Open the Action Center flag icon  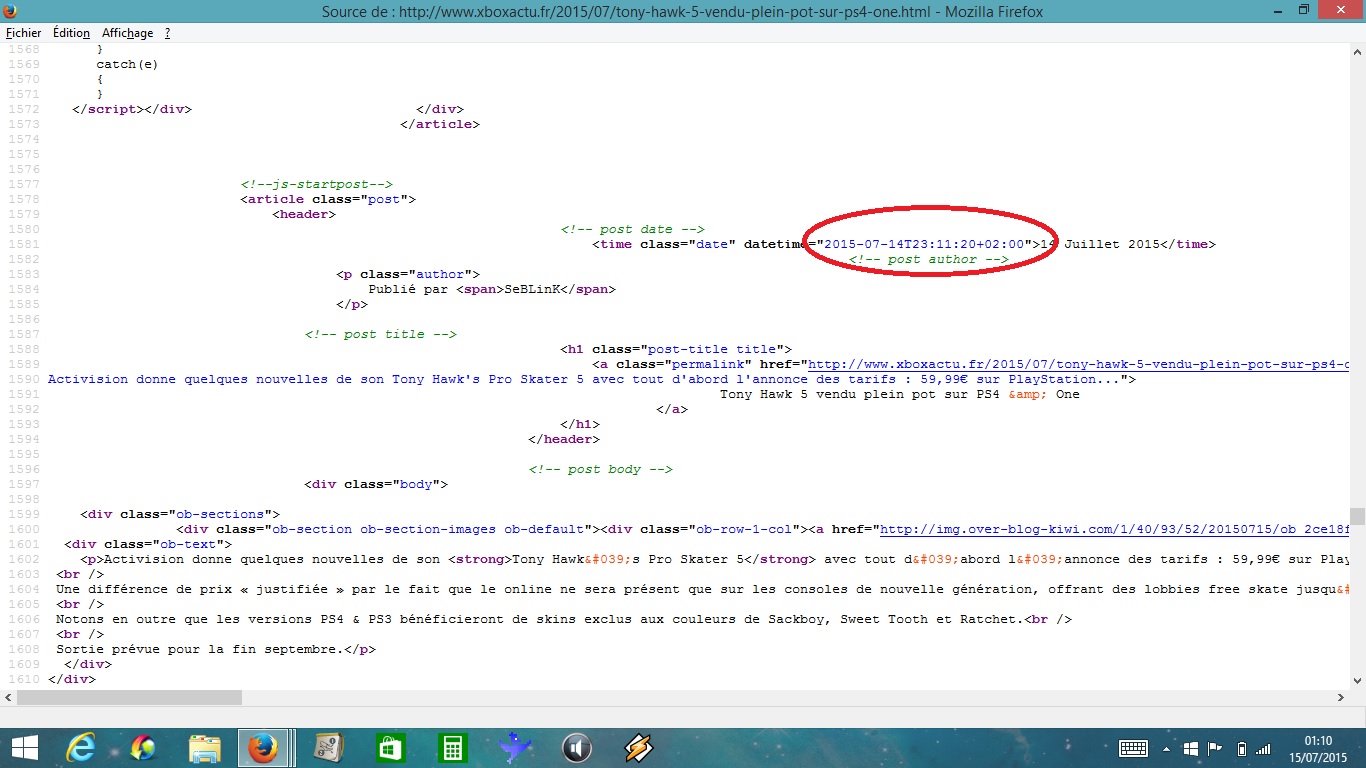coord(1215,748)
